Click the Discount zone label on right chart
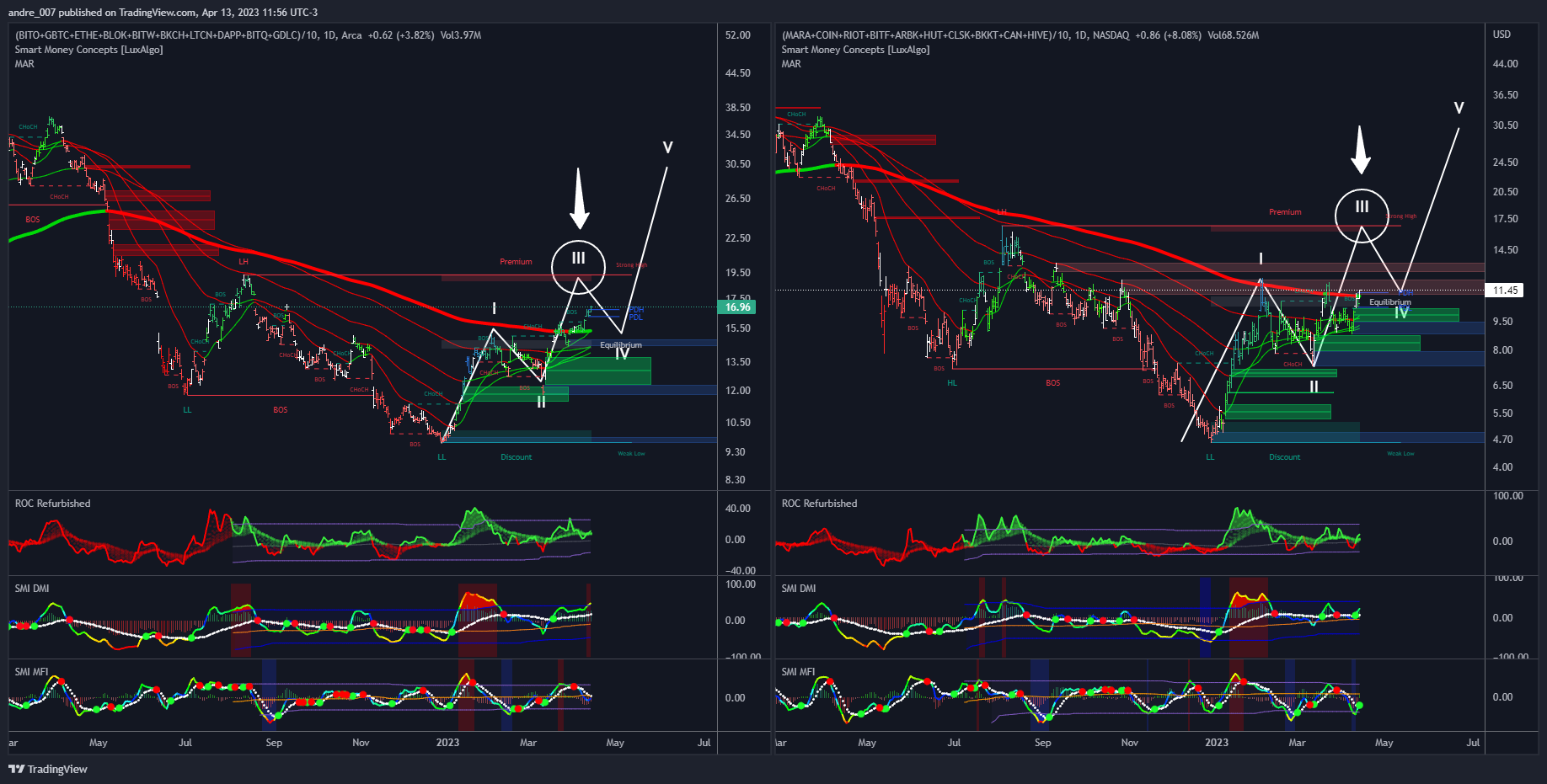1547x784 pixels. [x=1285, y=457]
